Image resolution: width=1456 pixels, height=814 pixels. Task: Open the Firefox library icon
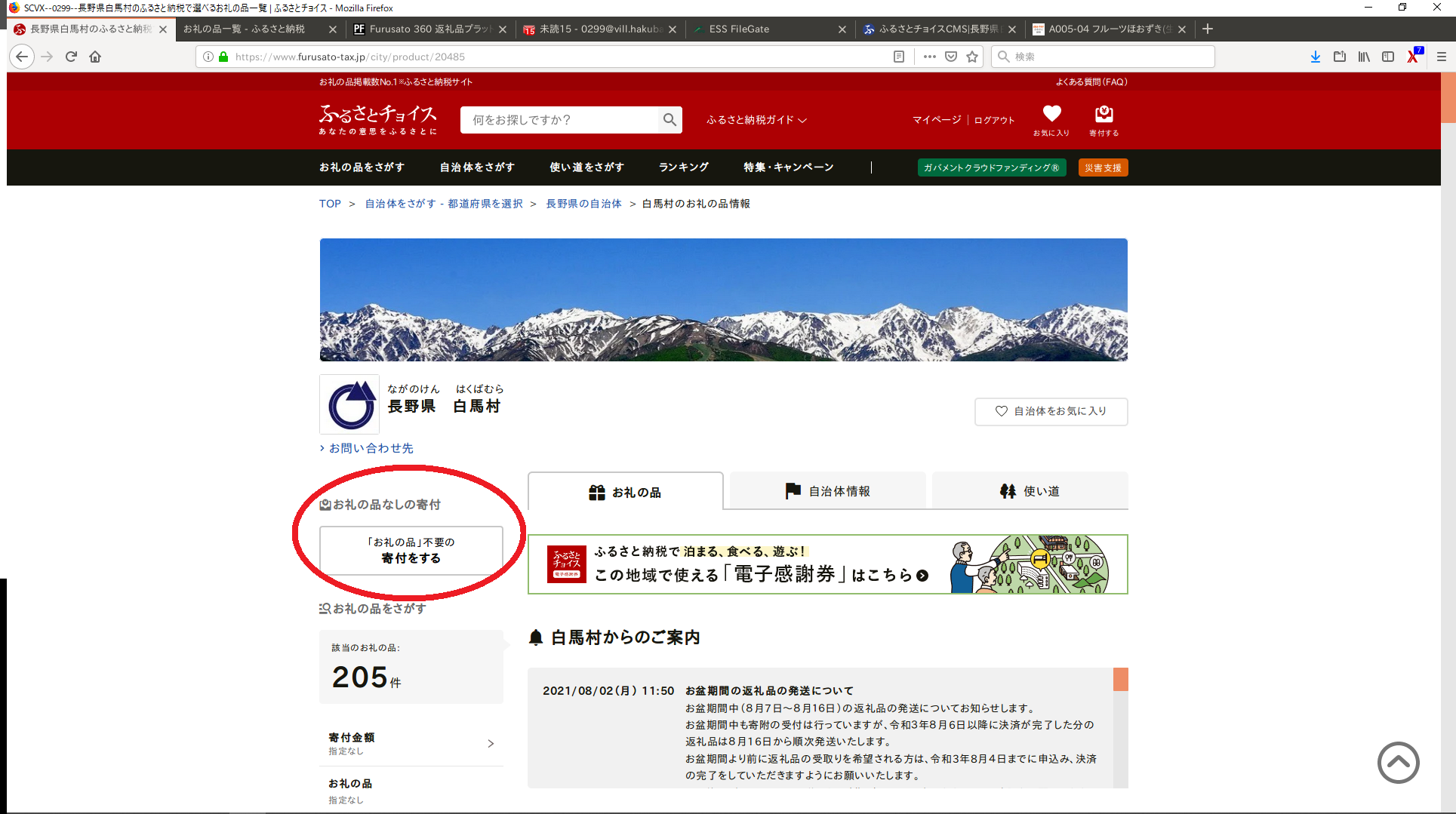[1364, 57]
